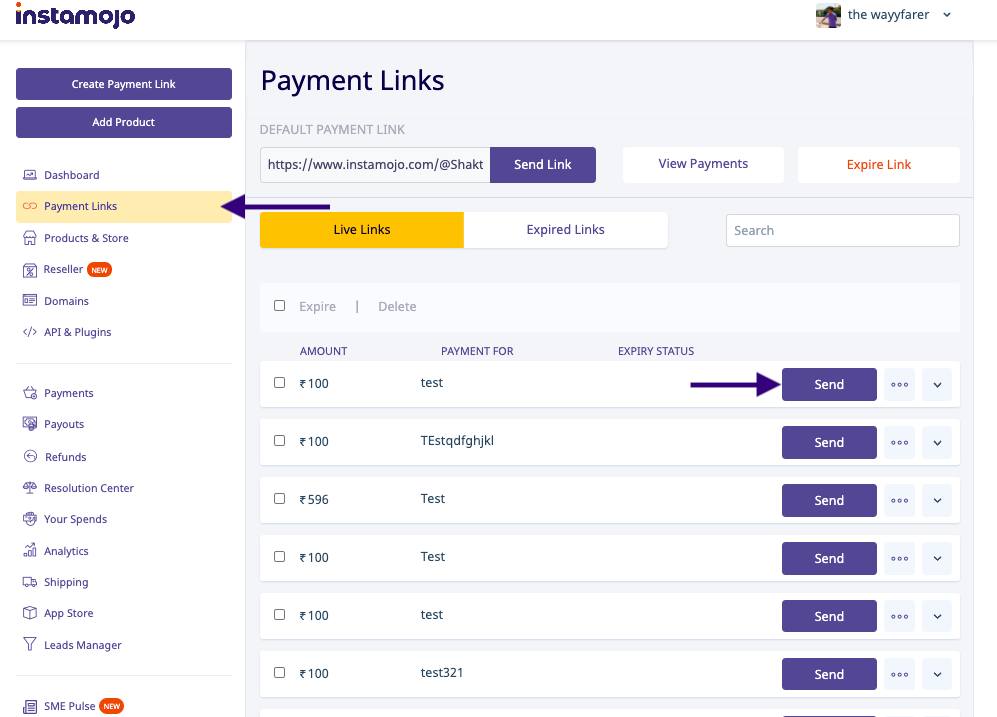
Task: Check the TEstqdfghjkl row checkbox
Action: 279,440
